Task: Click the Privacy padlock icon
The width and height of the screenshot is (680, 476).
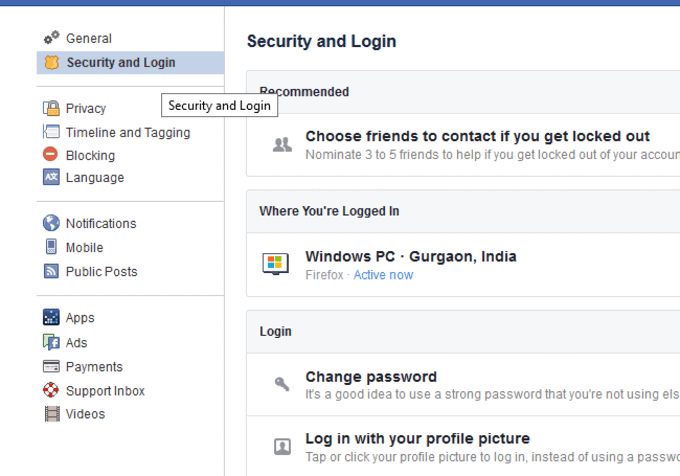Action: pos(51,108)
